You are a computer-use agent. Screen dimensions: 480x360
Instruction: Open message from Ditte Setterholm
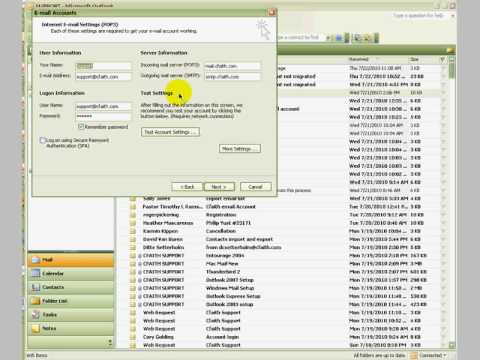pyautogui.click(x=163, y=248)
